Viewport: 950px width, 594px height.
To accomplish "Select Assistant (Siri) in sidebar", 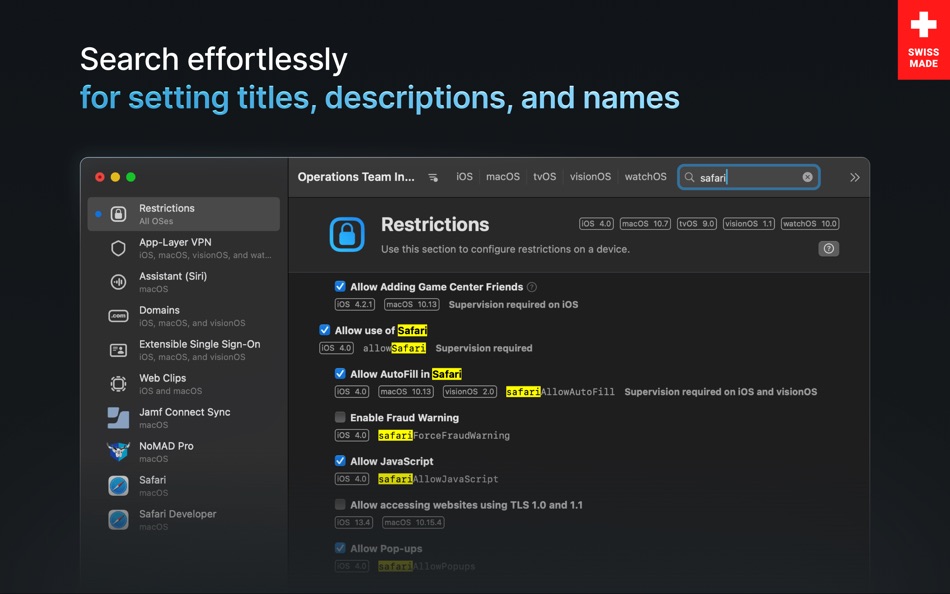I will (x=184, y=282).
